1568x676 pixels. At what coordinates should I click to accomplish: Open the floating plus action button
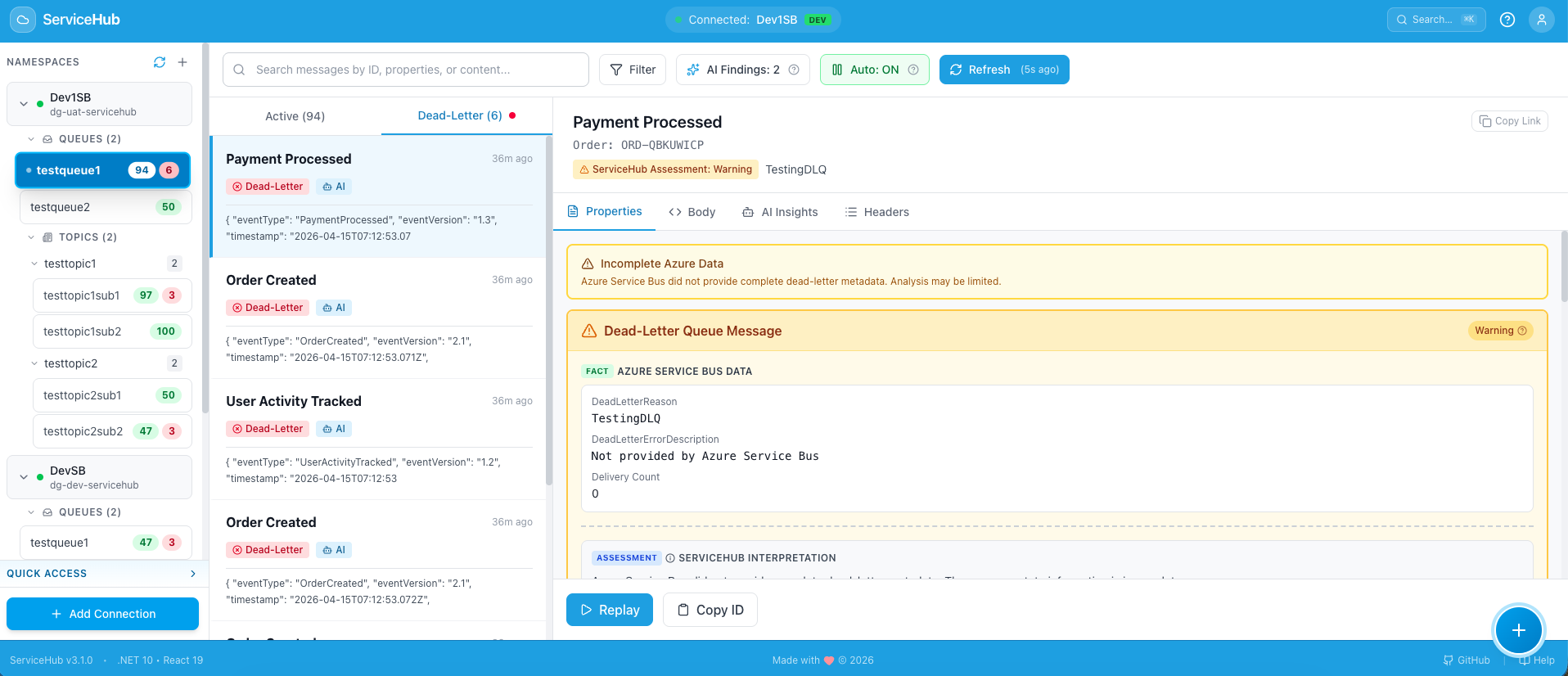[x=1518, y=630]
